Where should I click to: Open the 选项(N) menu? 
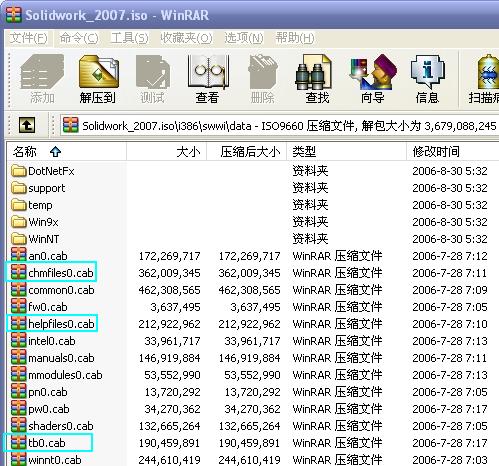[244, 38]
